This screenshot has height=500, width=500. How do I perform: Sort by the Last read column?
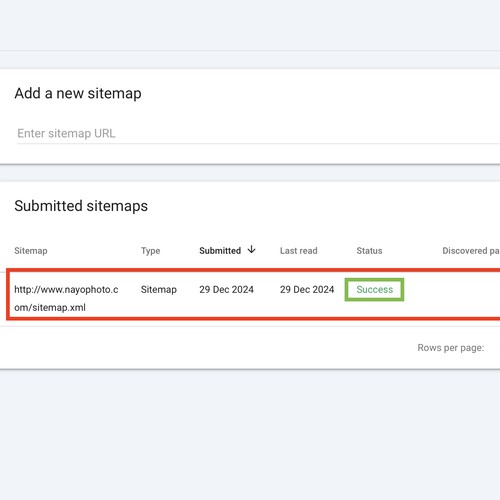[x=298, y=251]
